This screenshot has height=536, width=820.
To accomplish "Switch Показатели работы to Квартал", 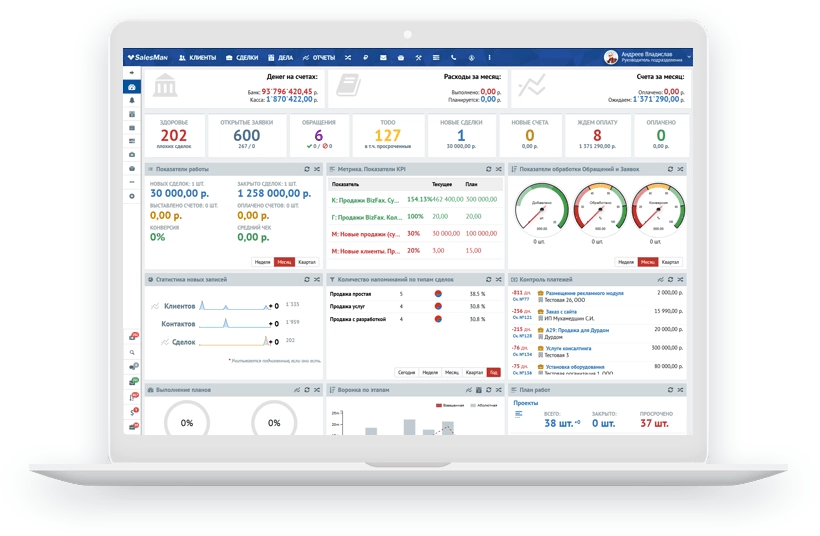I will coord(307,262).
